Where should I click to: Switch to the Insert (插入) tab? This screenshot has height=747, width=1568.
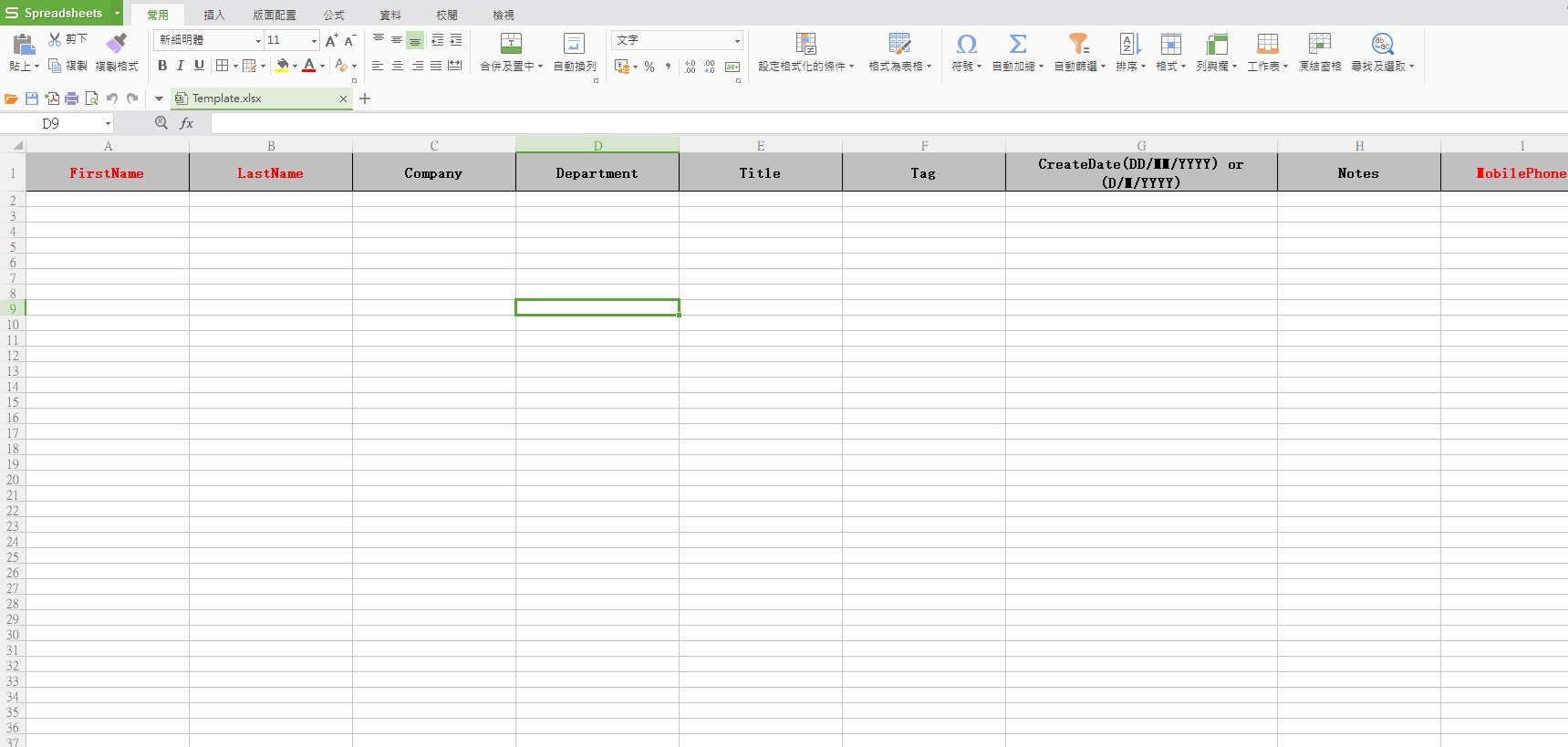coord(213,15)
